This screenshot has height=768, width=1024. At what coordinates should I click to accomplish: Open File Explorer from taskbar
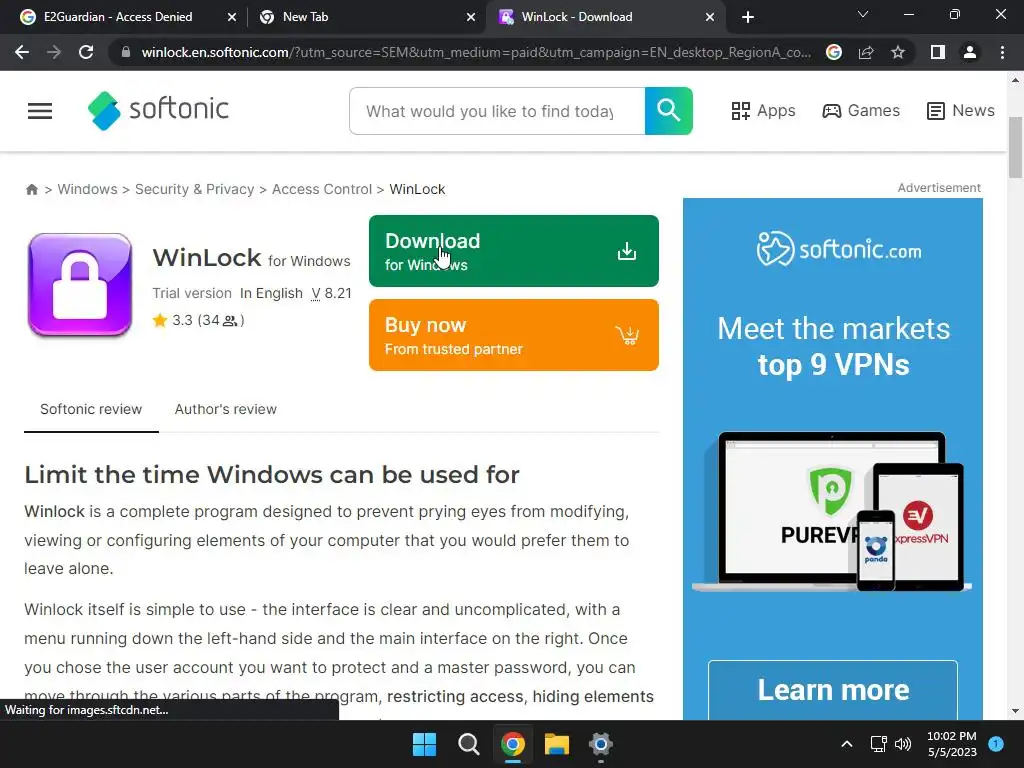pyautogui.click(x=557, y=744)
